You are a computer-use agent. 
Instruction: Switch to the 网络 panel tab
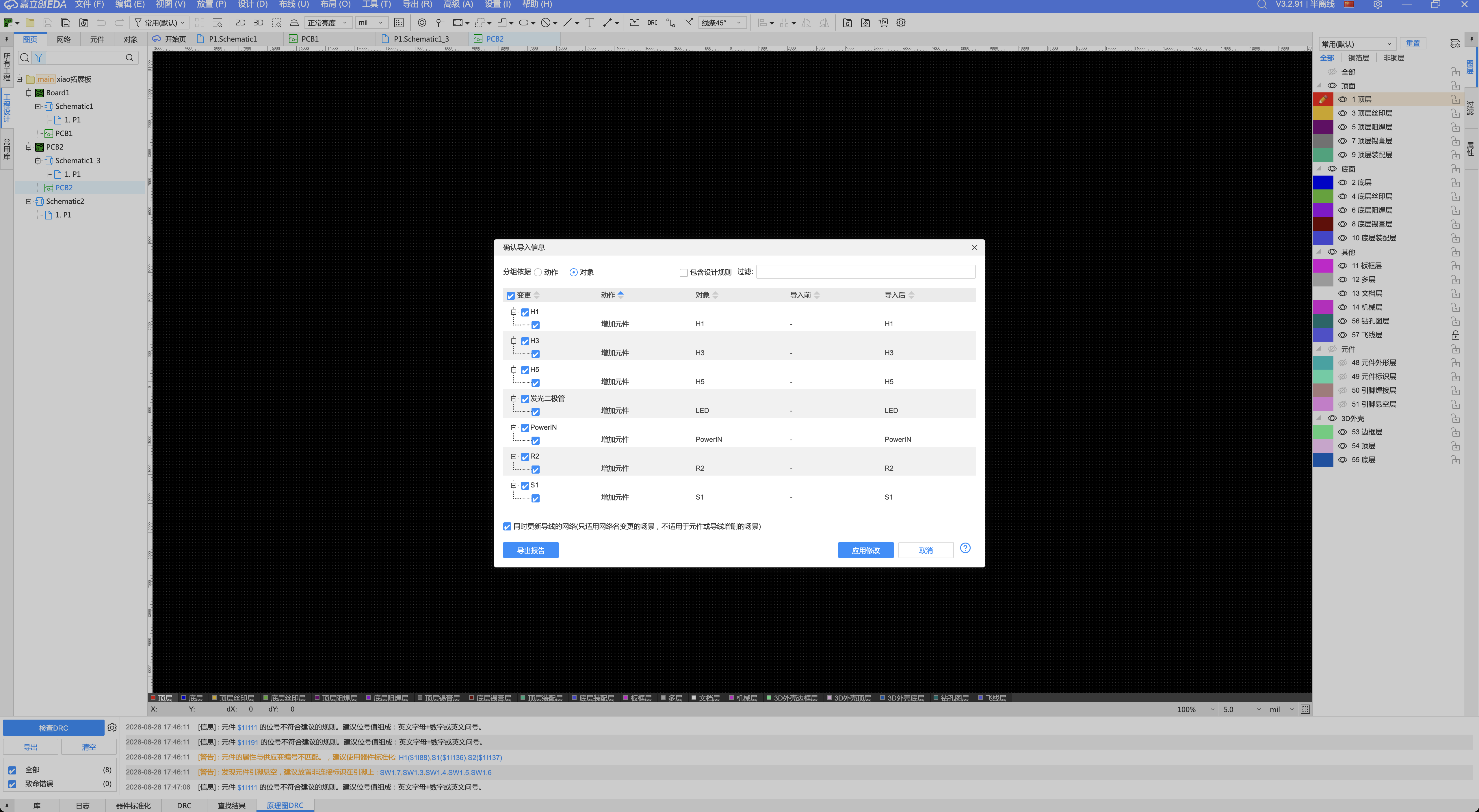click(x=64, y=39)
